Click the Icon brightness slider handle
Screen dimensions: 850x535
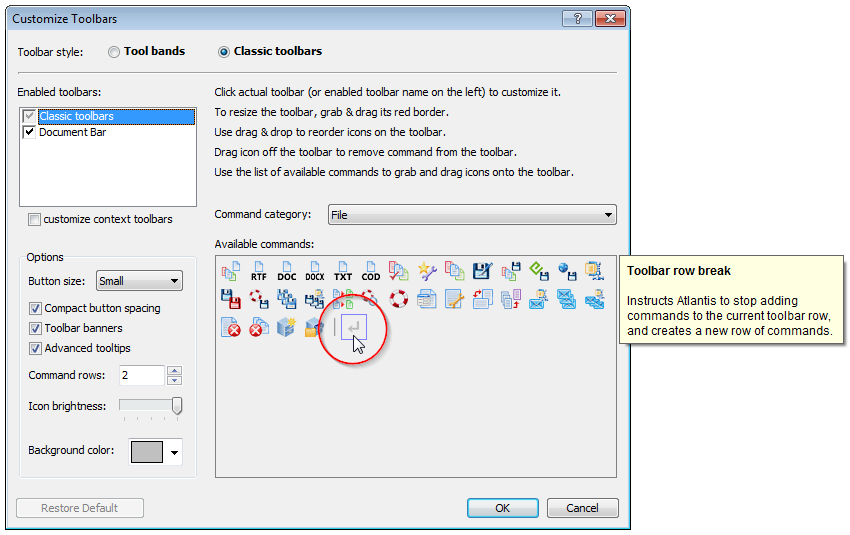177,406
